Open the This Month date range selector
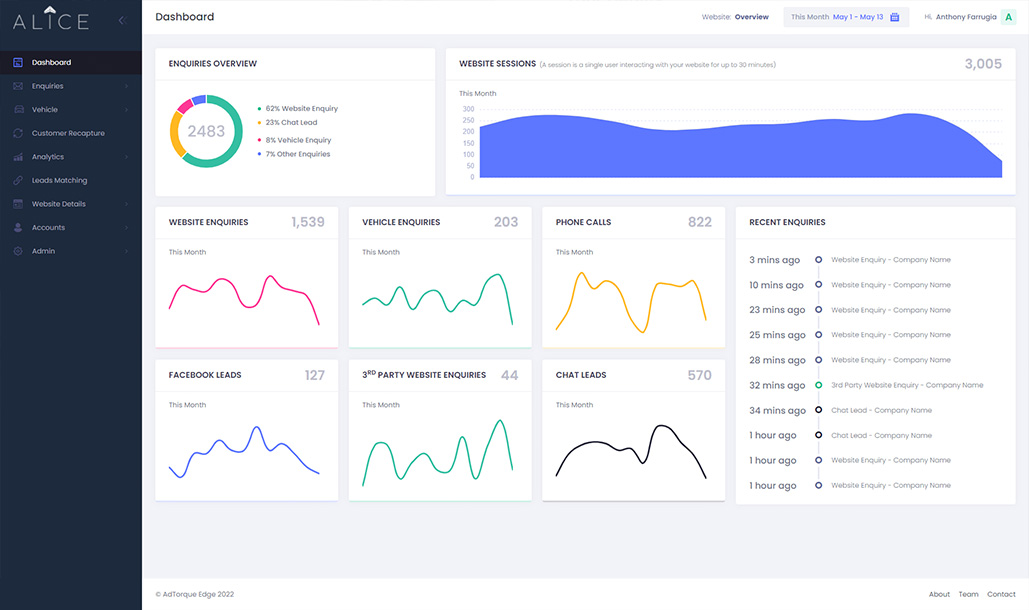This screenshot has height=610, width=1029. (x=846, y=17)
